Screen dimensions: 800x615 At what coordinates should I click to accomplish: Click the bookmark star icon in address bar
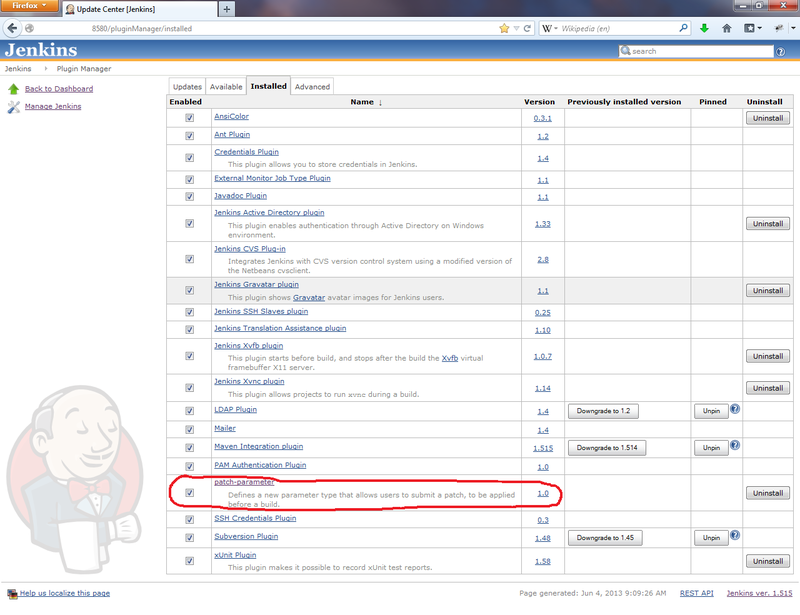click(x=504, y=29)
